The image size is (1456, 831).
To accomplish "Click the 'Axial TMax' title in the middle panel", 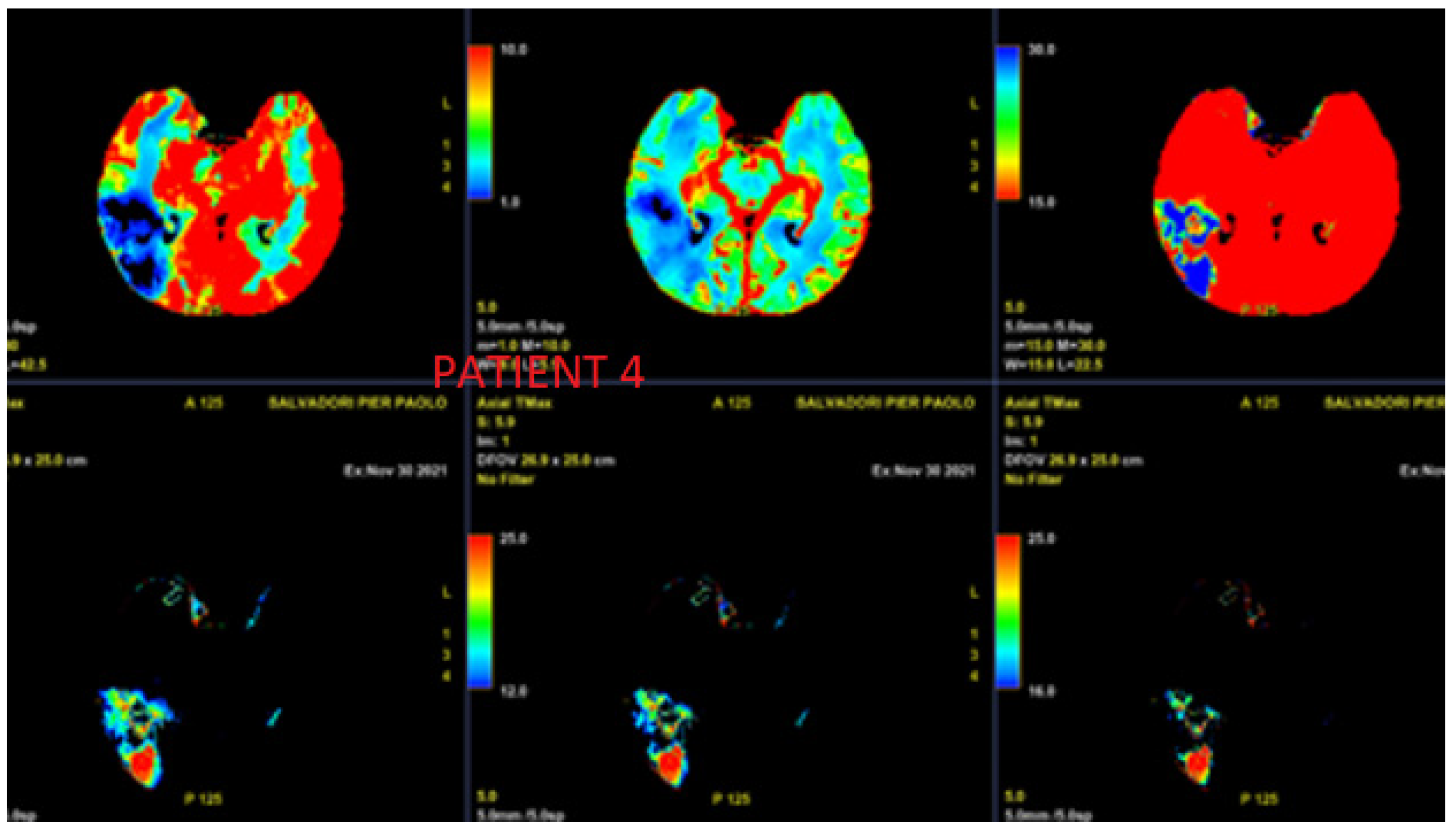I will (514, 403).
